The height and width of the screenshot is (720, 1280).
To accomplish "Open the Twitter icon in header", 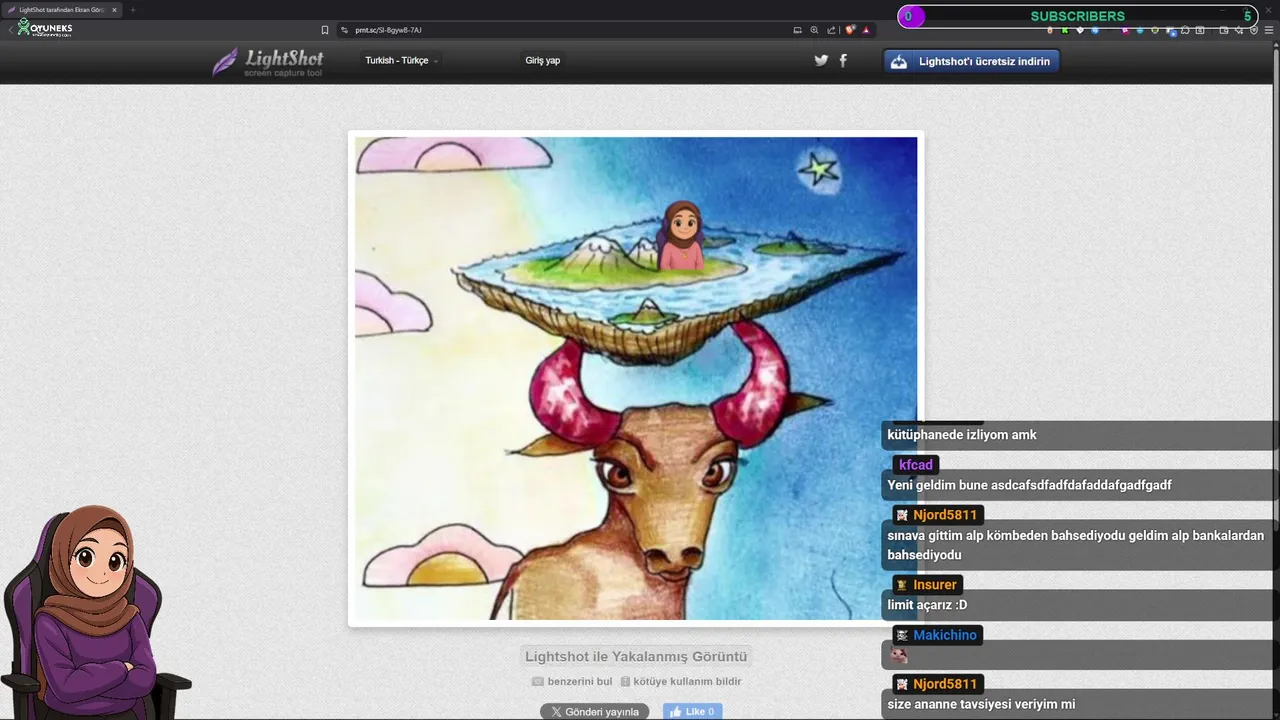I will 821,60.
